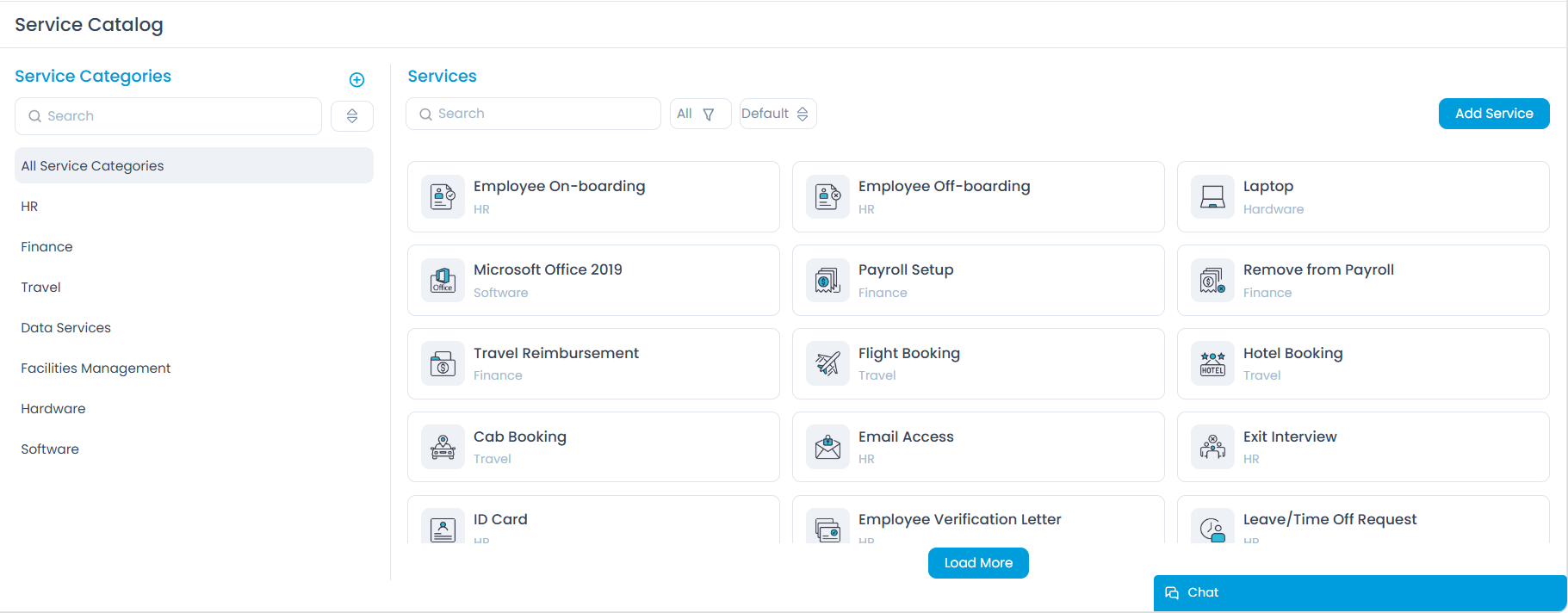Open the Laptop service title

point(1268,186)
